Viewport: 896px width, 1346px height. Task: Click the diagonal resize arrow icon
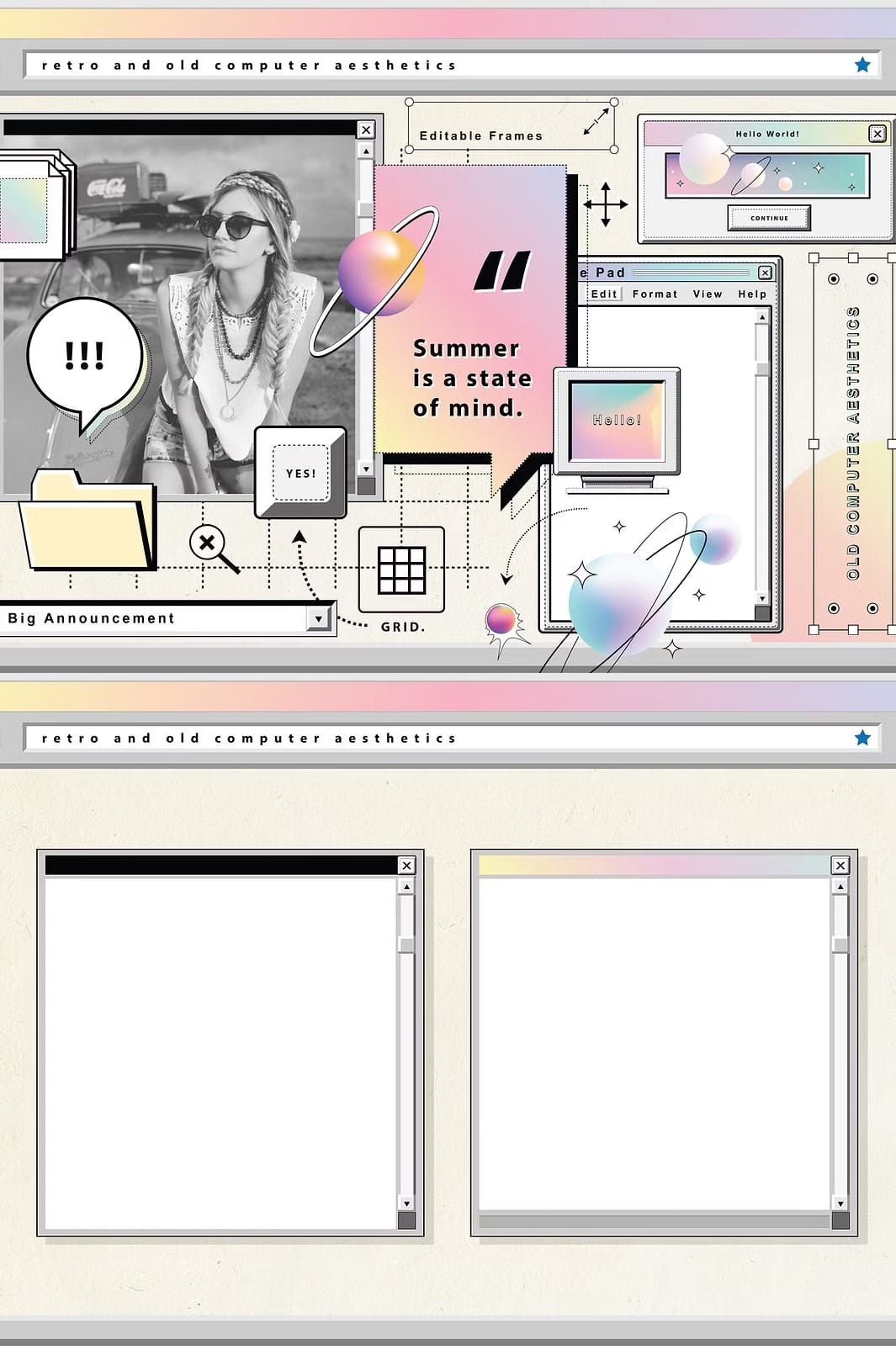pos(596,121)
